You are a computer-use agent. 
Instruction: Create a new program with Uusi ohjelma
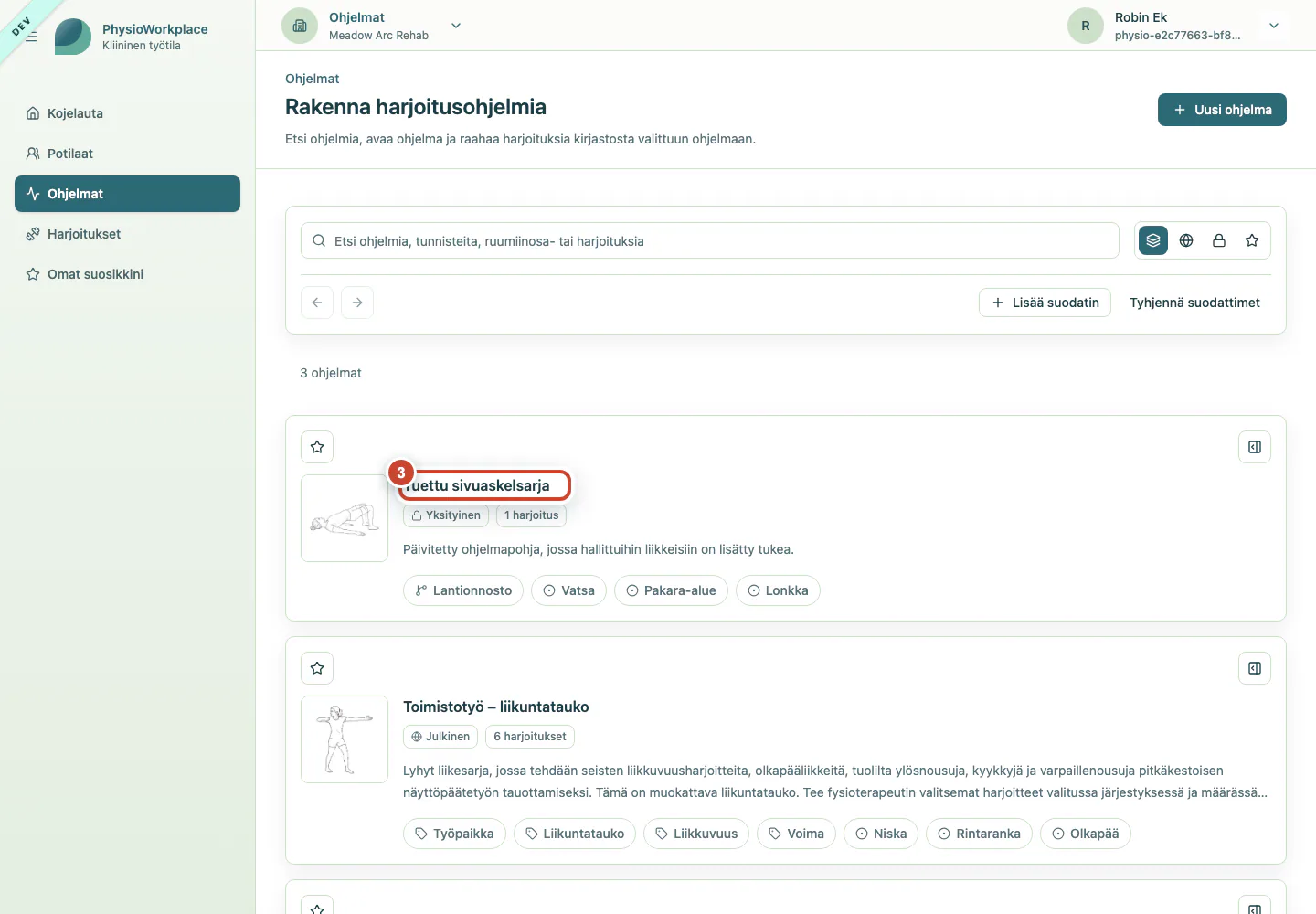coord(1222,110)
